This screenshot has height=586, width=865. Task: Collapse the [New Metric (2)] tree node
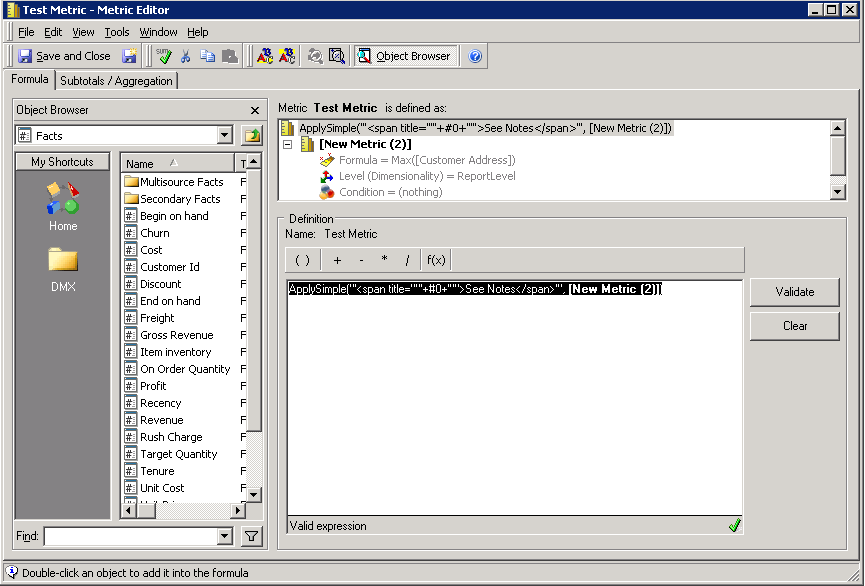click(288, 144)
